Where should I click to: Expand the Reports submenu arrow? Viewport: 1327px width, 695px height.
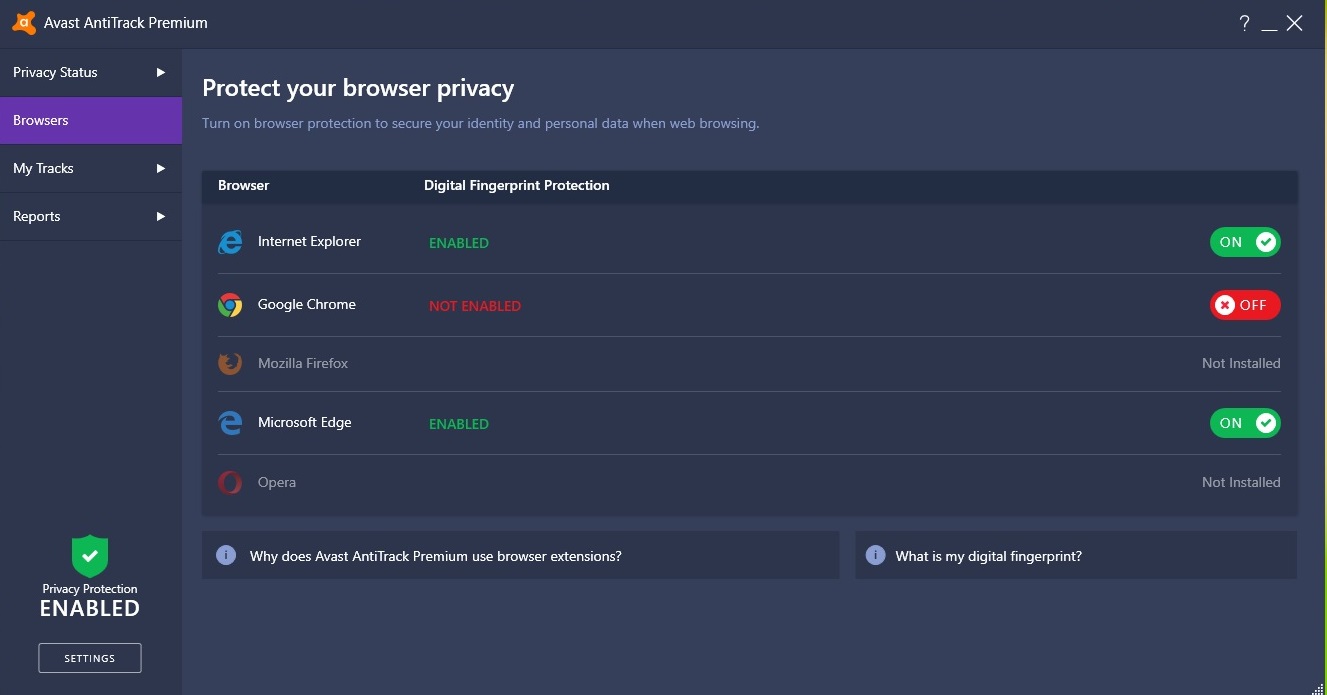tap(161, 216)
